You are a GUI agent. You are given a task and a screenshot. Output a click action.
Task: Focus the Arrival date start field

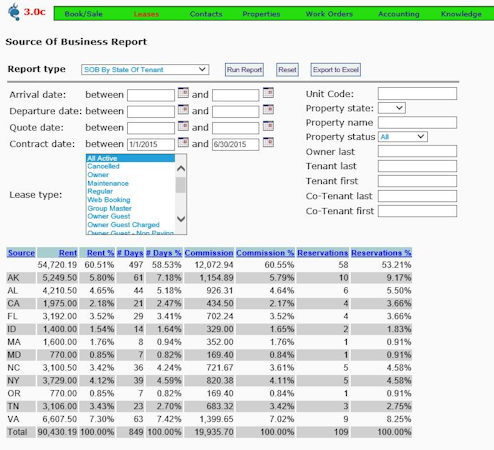(x=151, y=95)
